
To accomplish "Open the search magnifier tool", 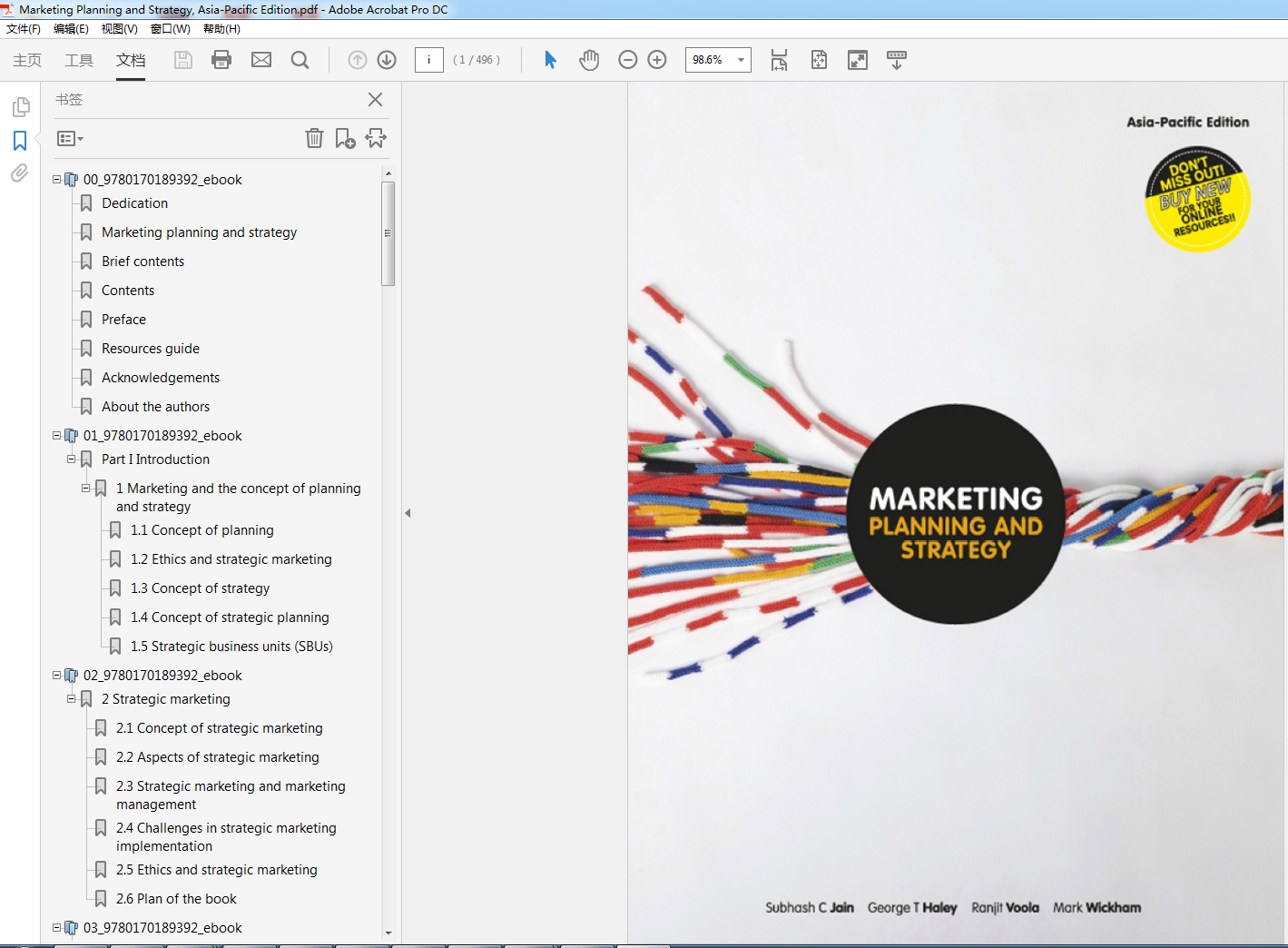I will click(x=300, y=60).
